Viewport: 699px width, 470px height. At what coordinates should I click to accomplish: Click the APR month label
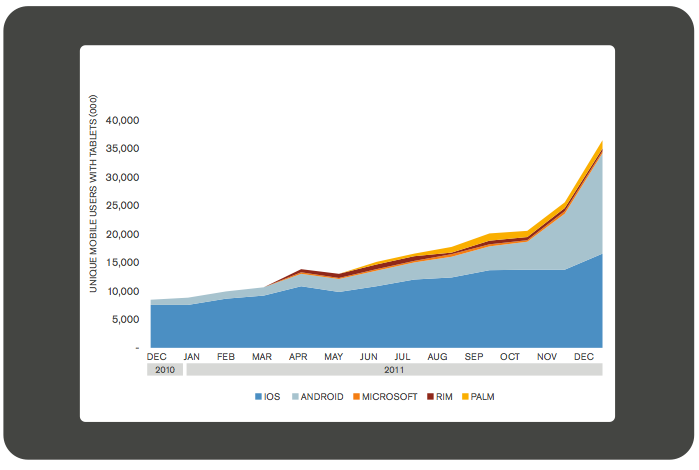pyautogui.click(x=298, y=357)
